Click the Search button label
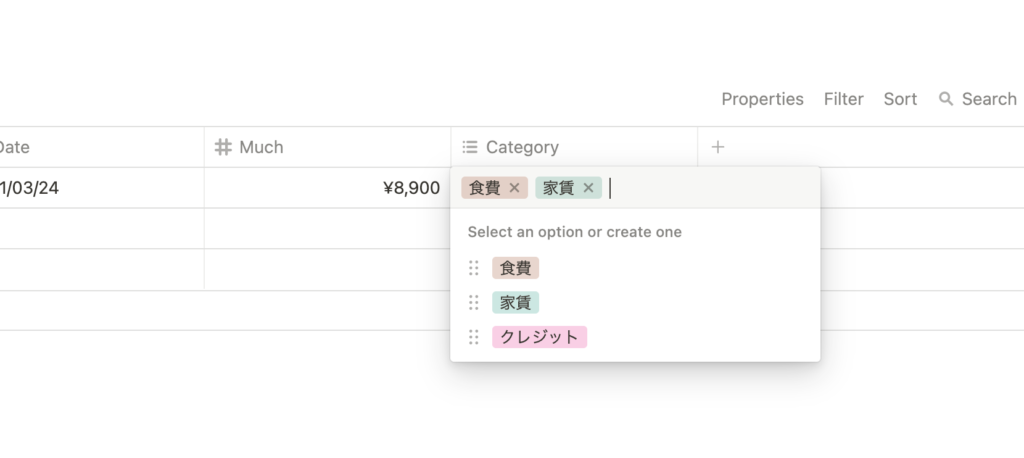Image resolution: width=1024 pixels, height=458 pixels. (x=989, y=99)
